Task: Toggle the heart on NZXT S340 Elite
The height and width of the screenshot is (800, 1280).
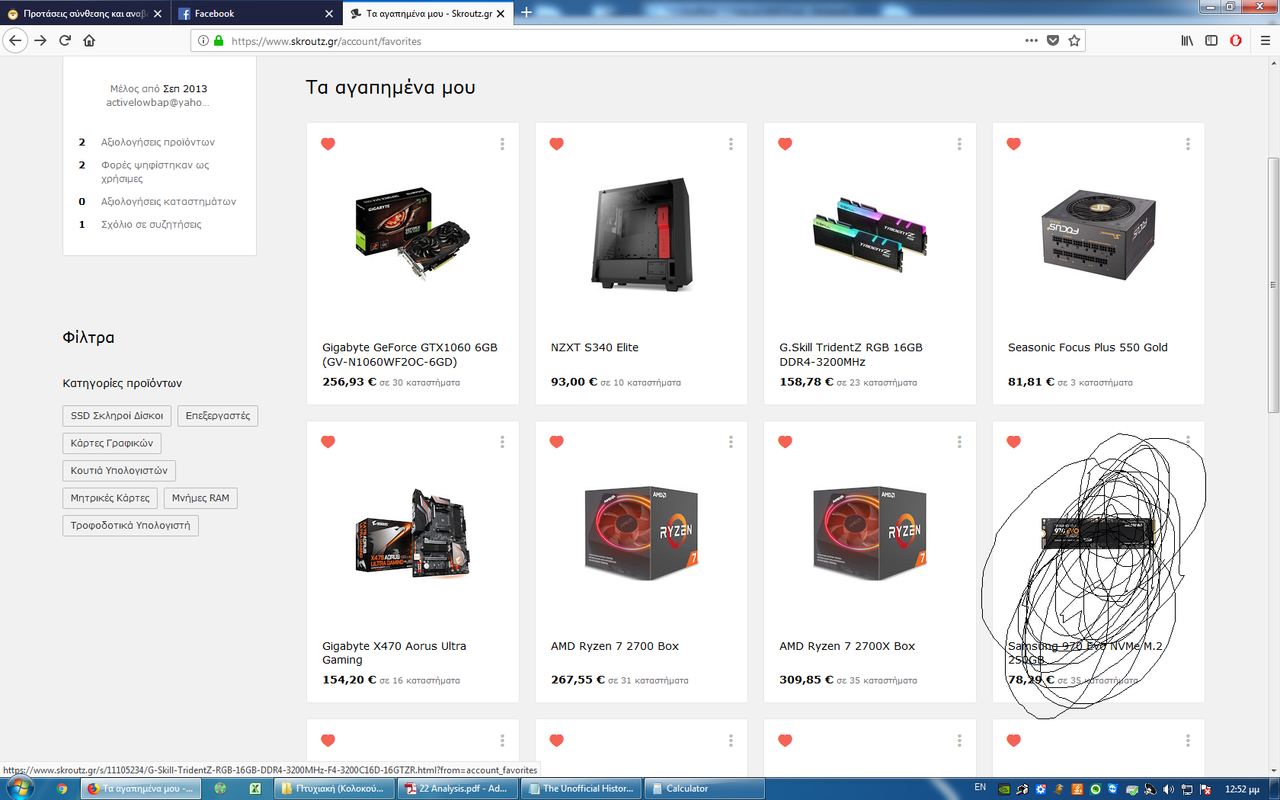Action: click(557, 144)
